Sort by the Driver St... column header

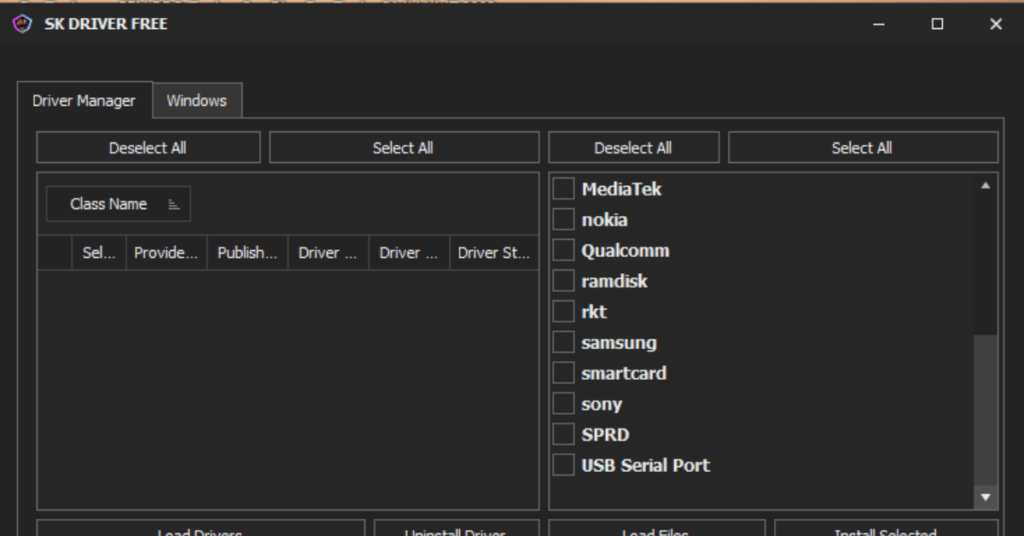click(x=494, y=253)
